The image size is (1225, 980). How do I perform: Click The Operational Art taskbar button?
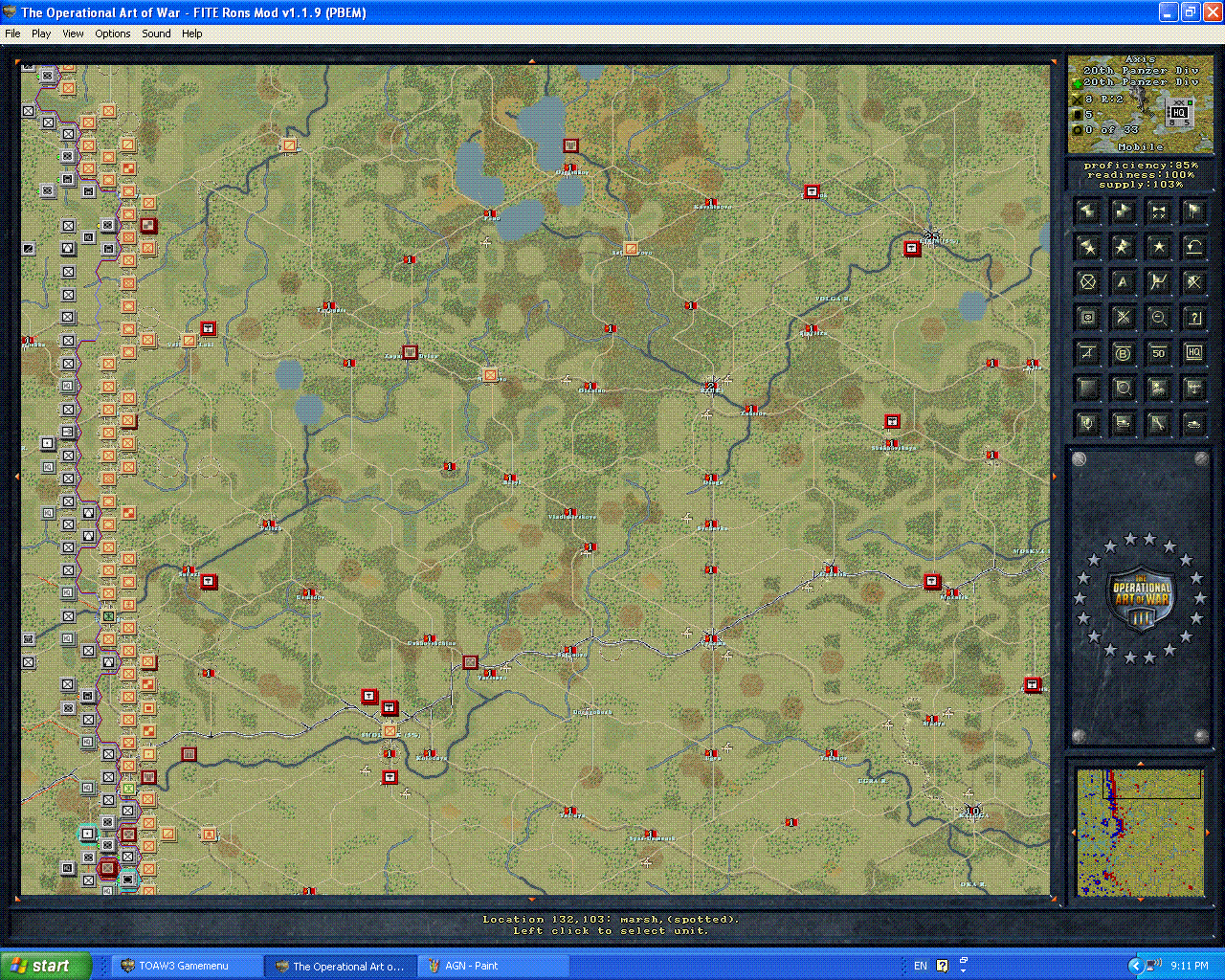[x=341, y=966]
